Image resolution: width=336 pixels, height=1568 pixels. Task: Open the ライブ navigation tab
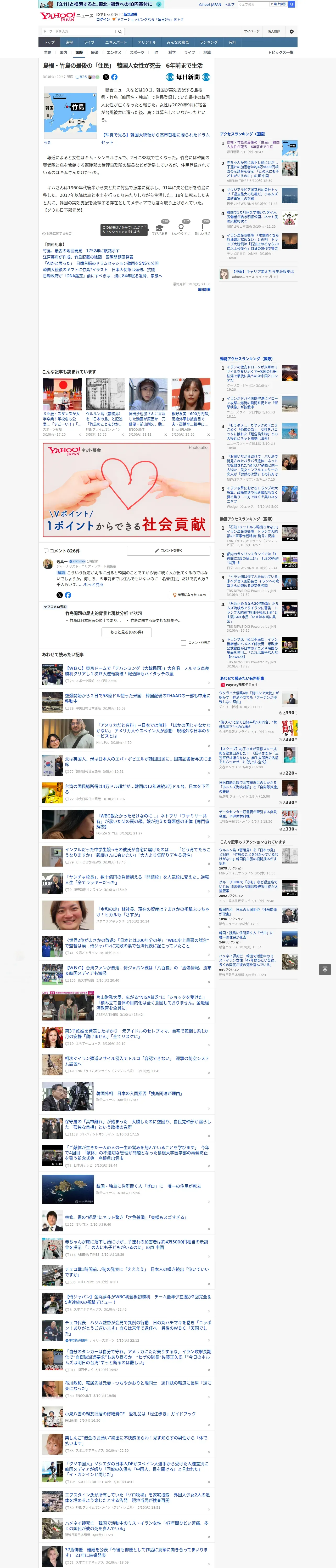tap(89, 43)
